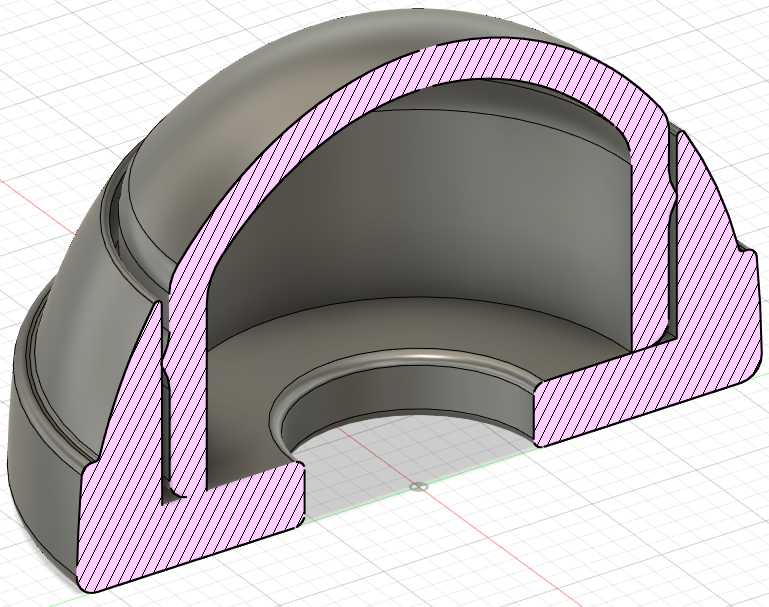Select the origin point on the grid
The height and width of the screenshot is (607, 769).
(x=418, y=487)
